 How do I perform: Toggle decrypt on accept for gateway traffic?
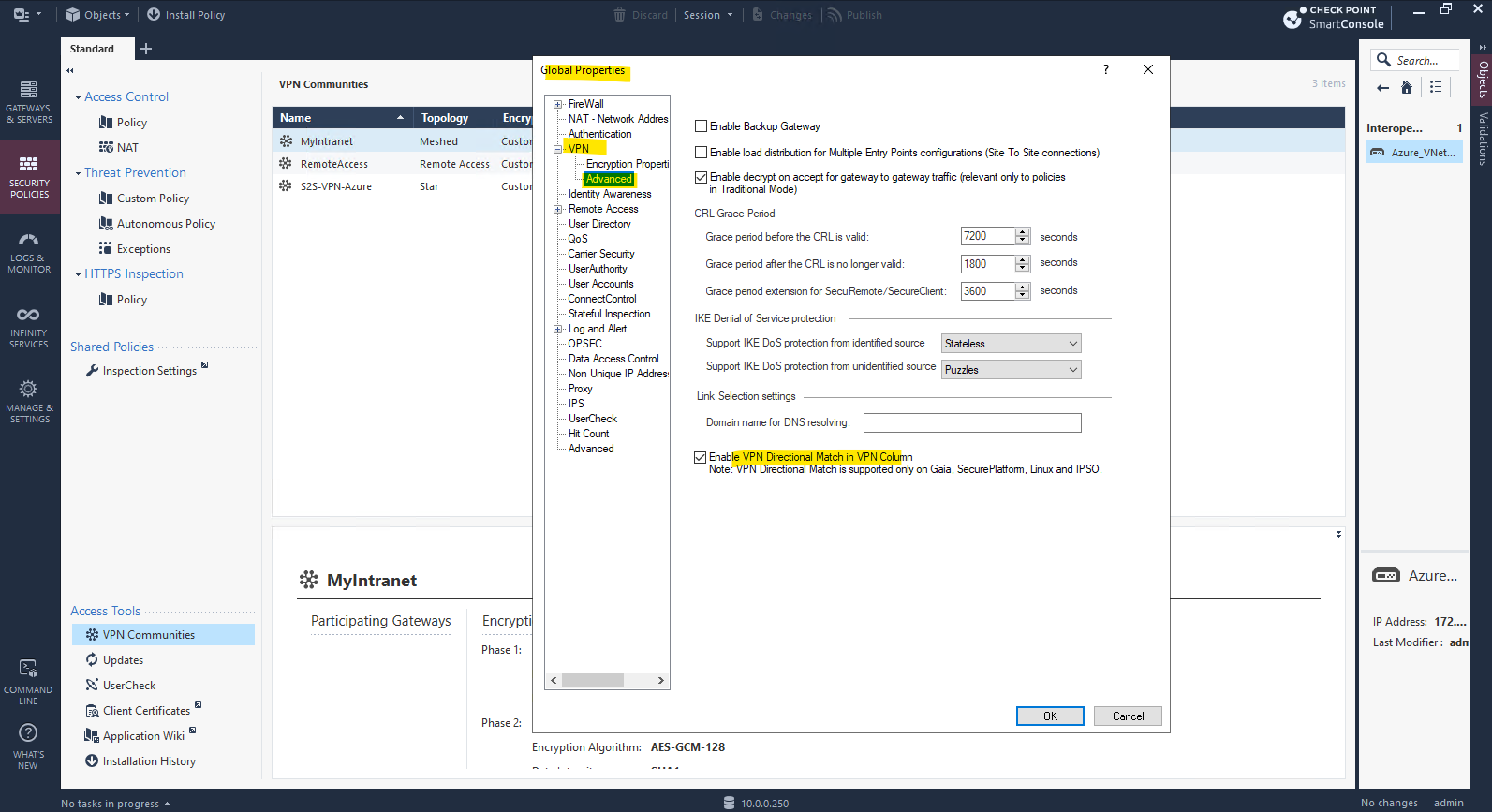pyautogui.click(x=701, y=177)
